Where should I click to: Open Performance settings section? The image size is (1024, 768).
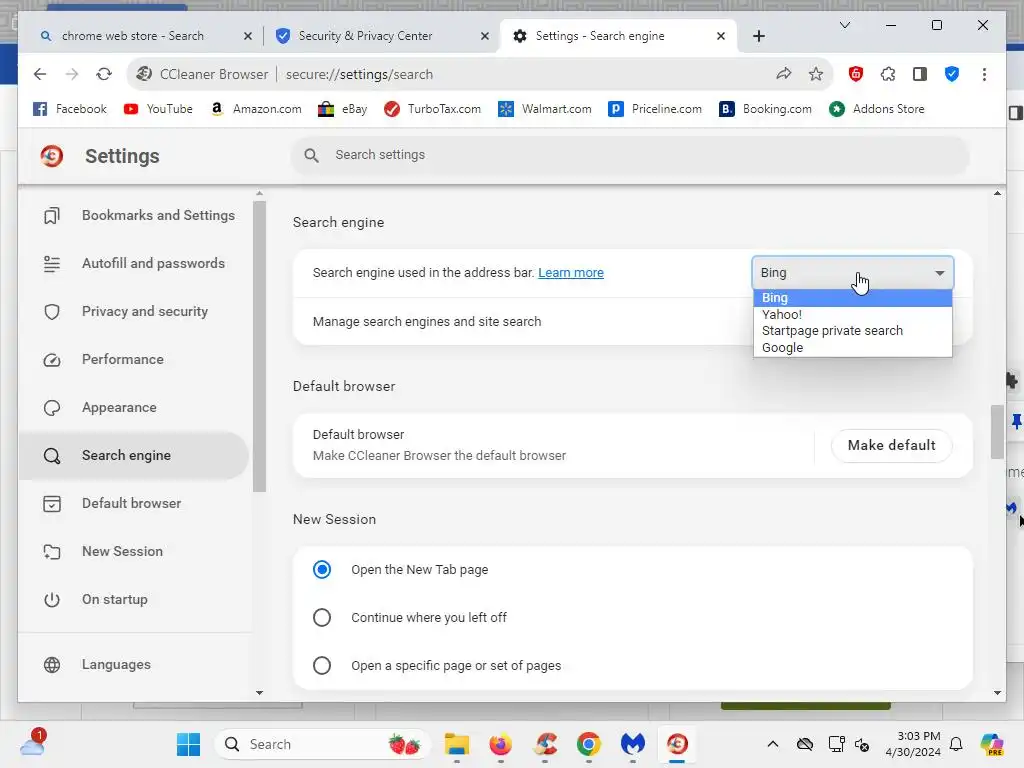[135, 359]
